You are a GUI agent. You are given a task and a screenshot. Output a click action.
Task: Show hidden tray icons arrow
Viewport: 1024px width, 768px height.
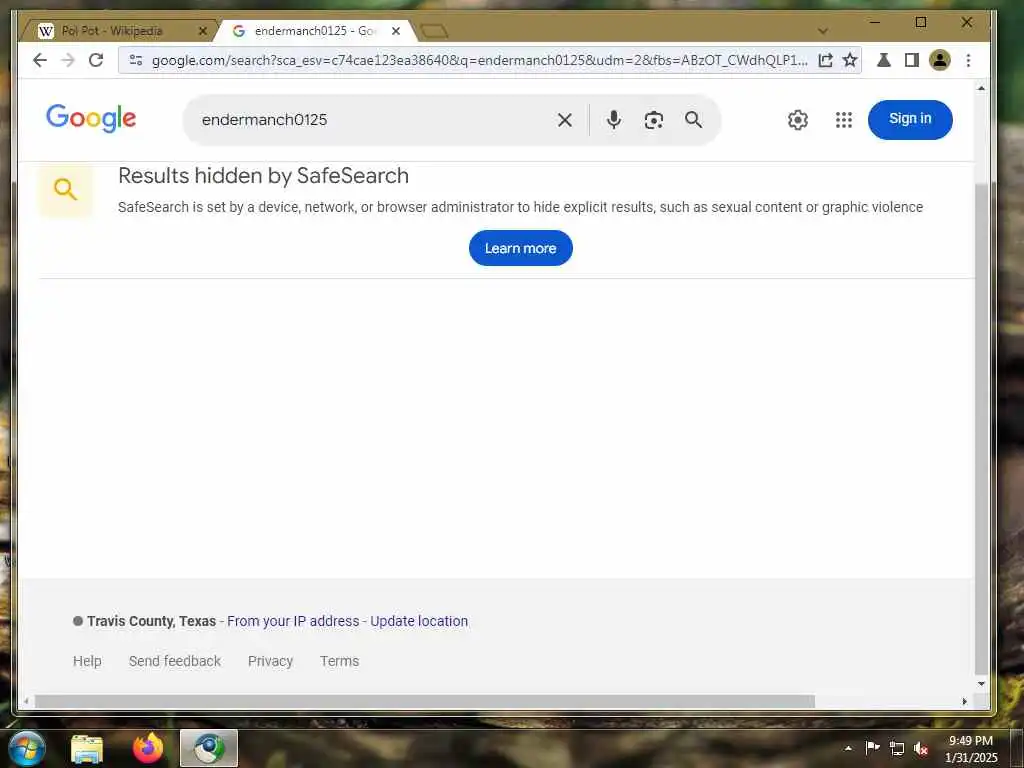[848, 748]
